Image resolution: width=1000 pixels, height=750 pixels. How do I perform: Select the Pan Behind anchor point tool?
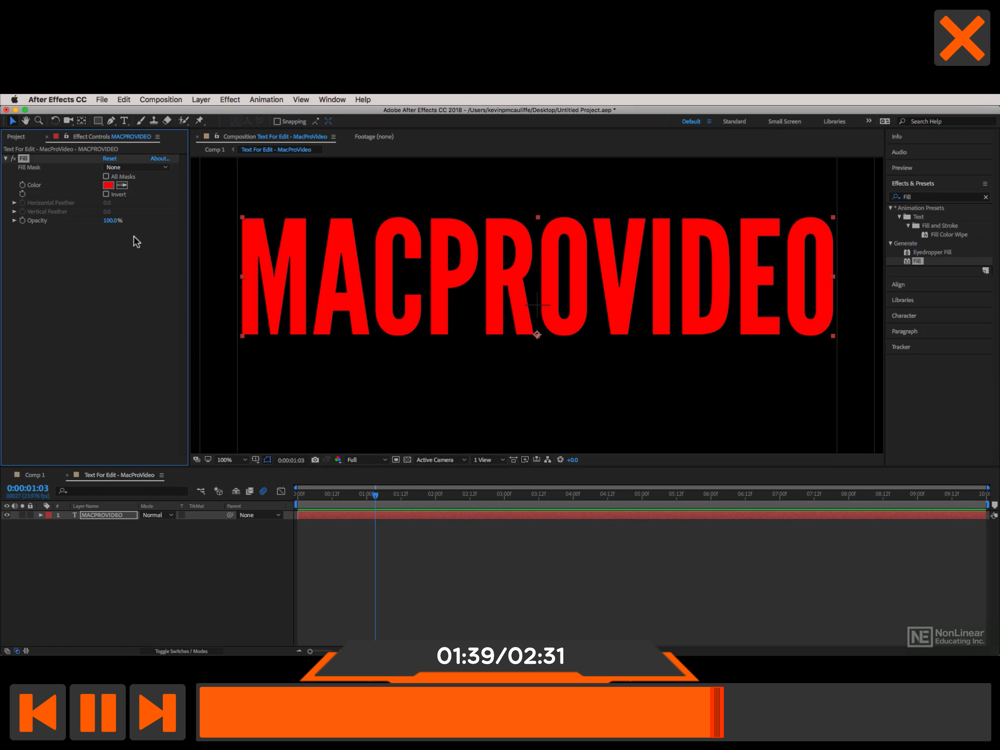tap(82, 121)
